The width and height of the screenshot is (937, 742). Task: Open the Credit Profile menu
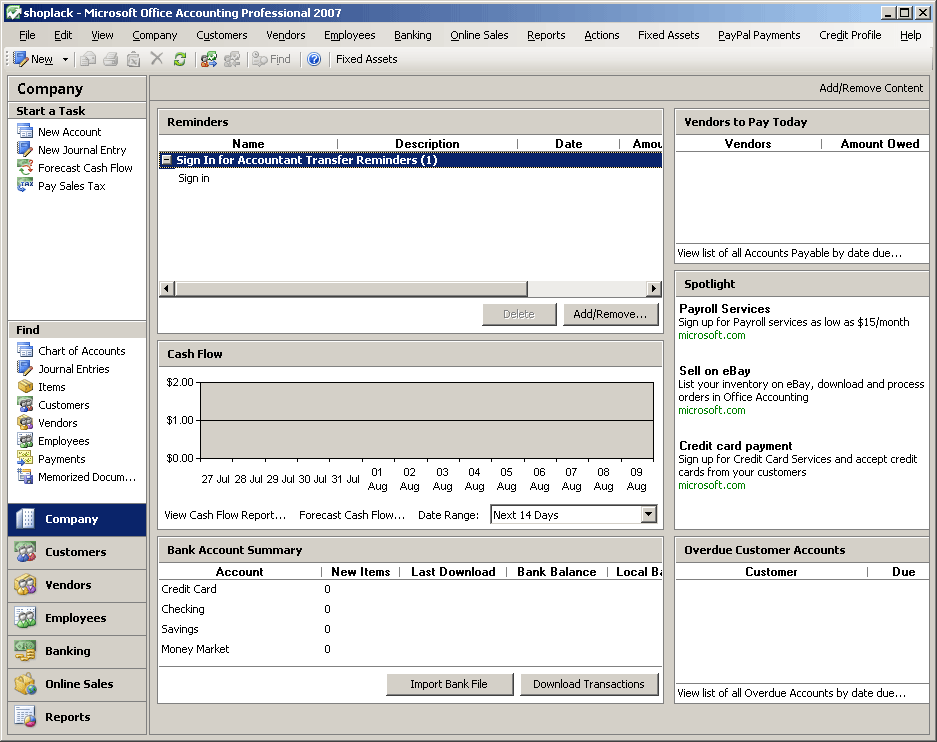coord(850,35)
